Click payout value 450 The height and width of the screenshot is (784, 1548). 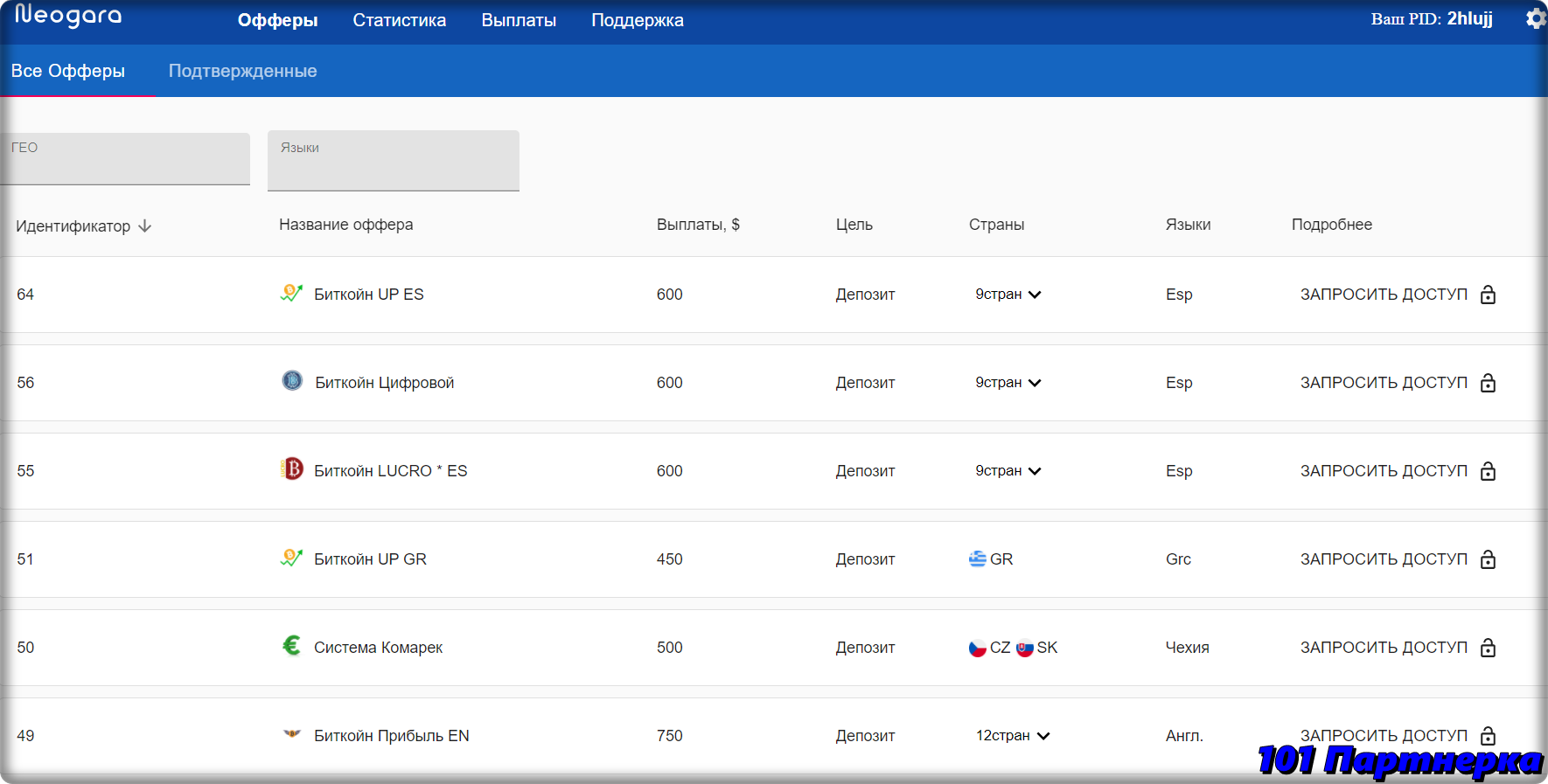[670, 559]
